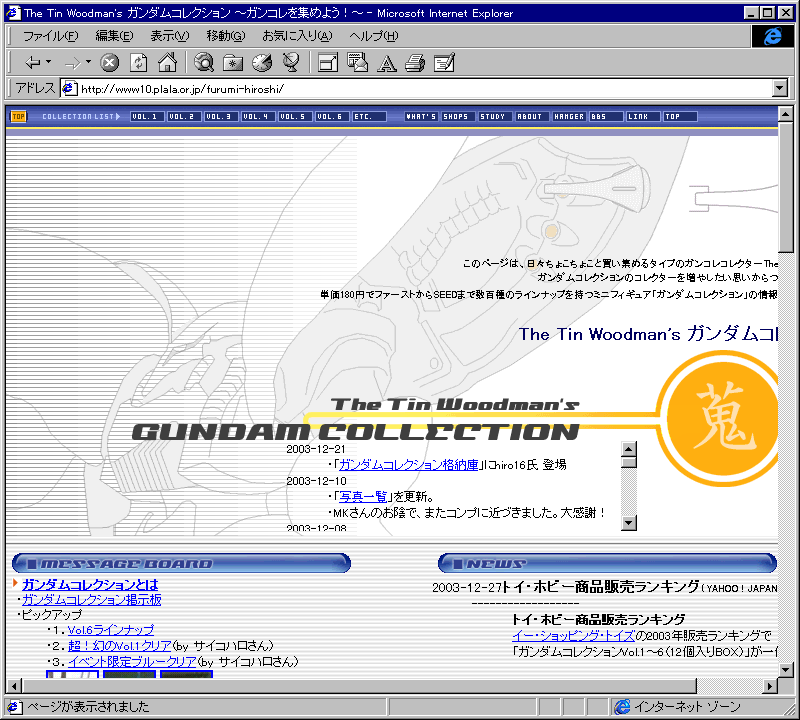Click the Channels satellite dish icon
800x720 pixels.
pyautogui.click(x=291, y=63)
